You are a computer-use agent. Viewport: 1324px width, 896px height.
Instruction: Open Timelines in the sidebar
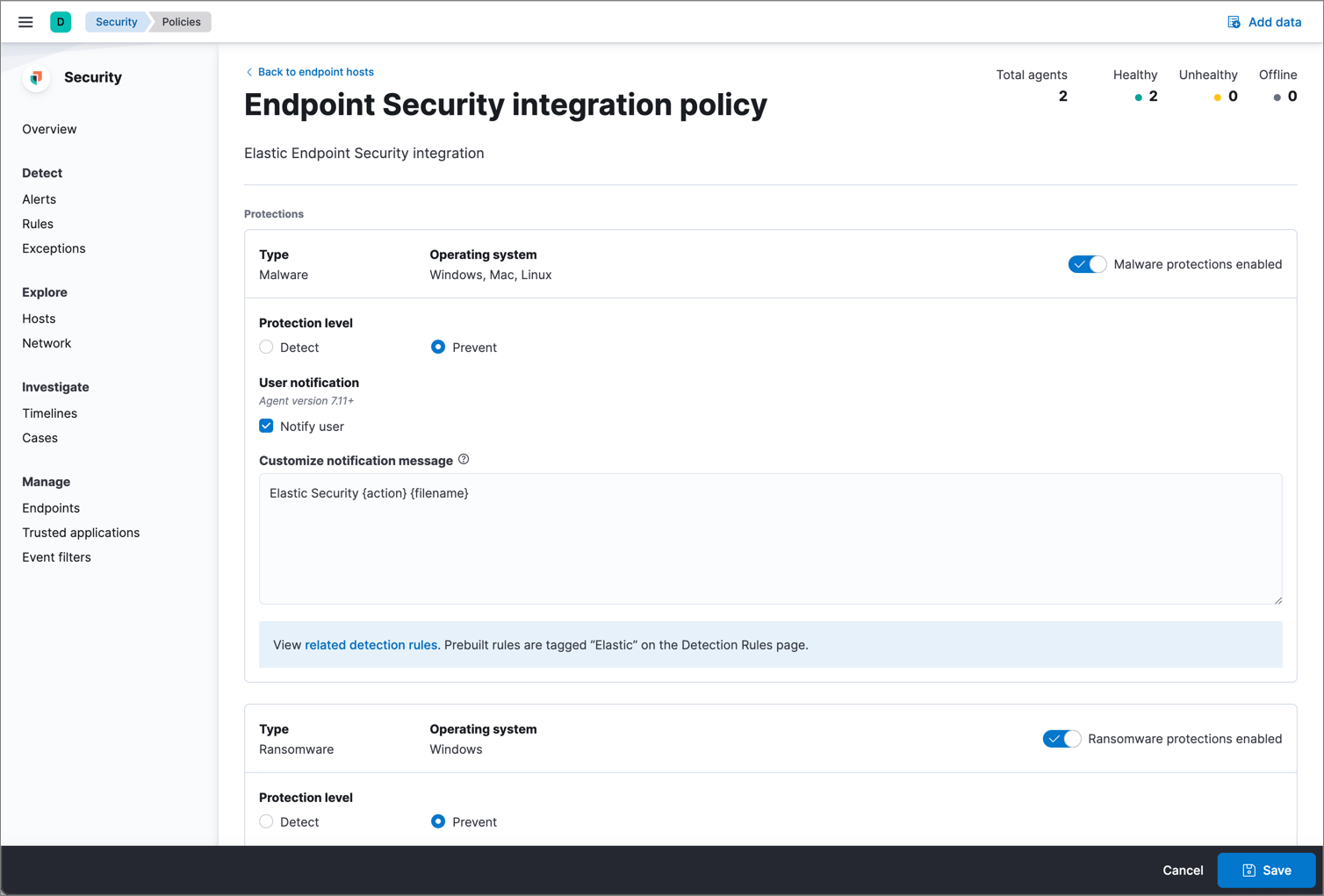pos(49,413)
